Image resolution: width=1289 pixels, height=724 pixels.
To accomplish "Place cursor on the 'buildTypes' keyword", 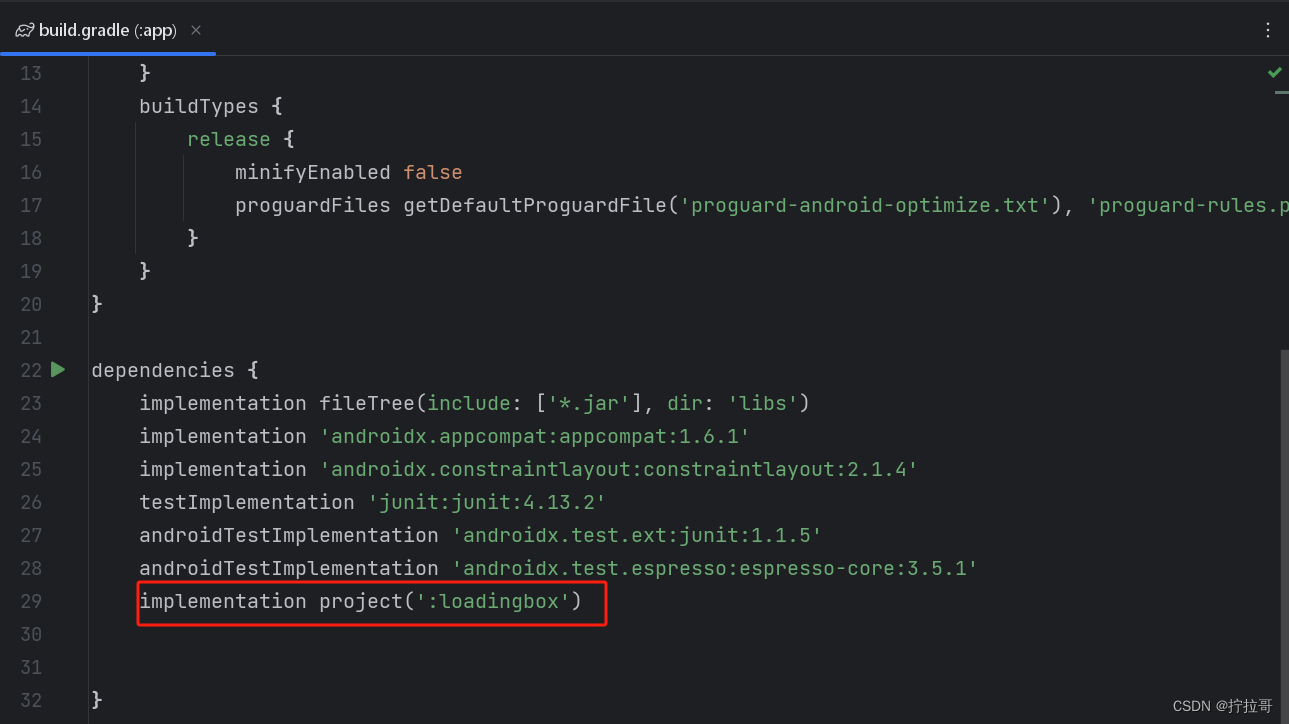I will click(x=199, y=106).
